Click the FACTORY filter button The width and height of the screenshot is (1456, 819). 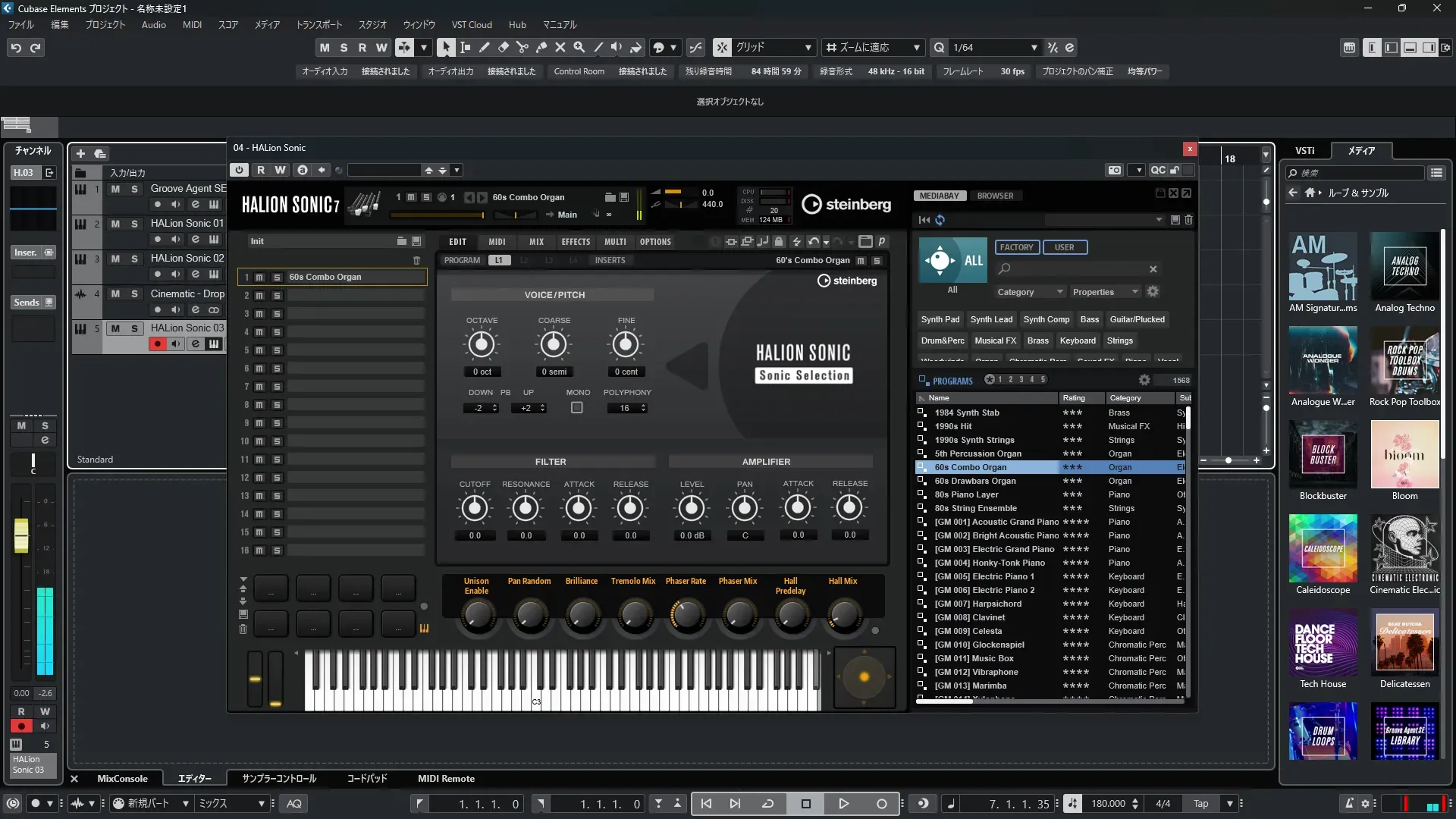(x=1016, y=247)
